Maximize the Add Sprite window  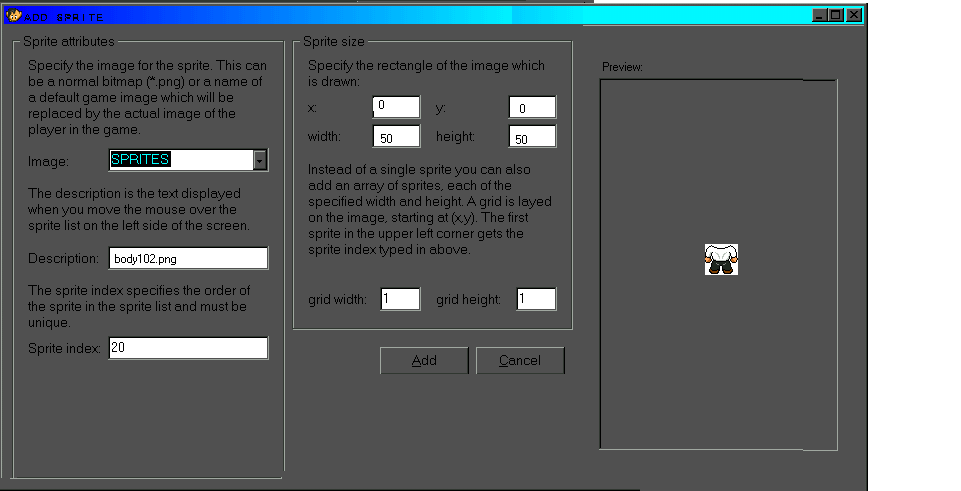[x=836, y=15]
